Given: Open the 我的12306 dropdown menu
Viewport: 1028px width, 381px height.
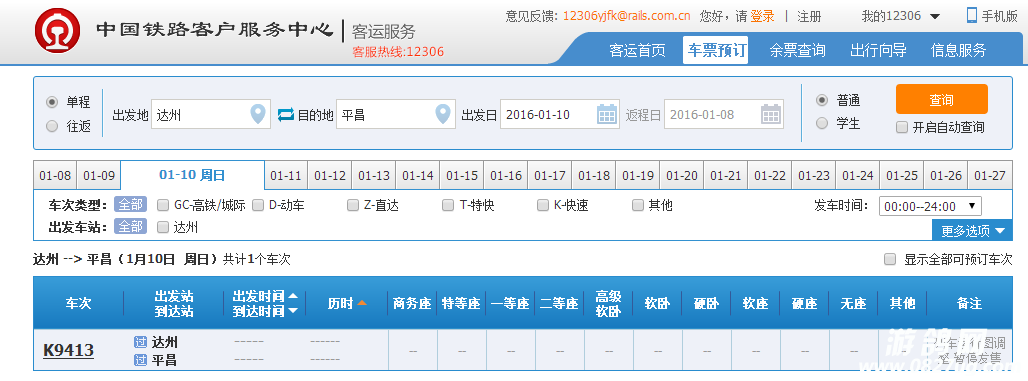Looking at the screenshot, I should coord(901,16).
